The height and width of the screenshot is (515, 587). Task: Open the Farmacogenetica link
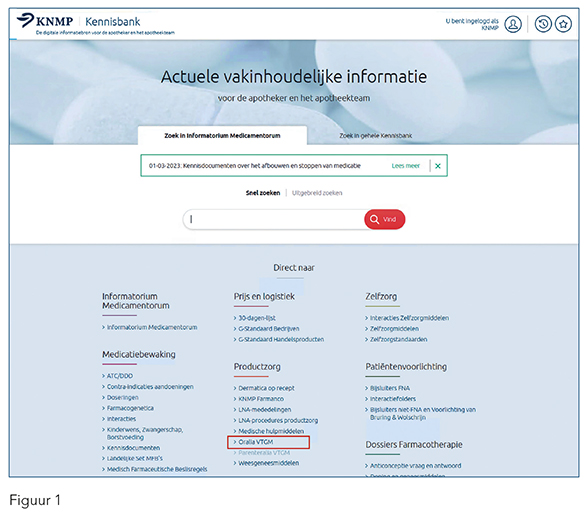[130, 408]
